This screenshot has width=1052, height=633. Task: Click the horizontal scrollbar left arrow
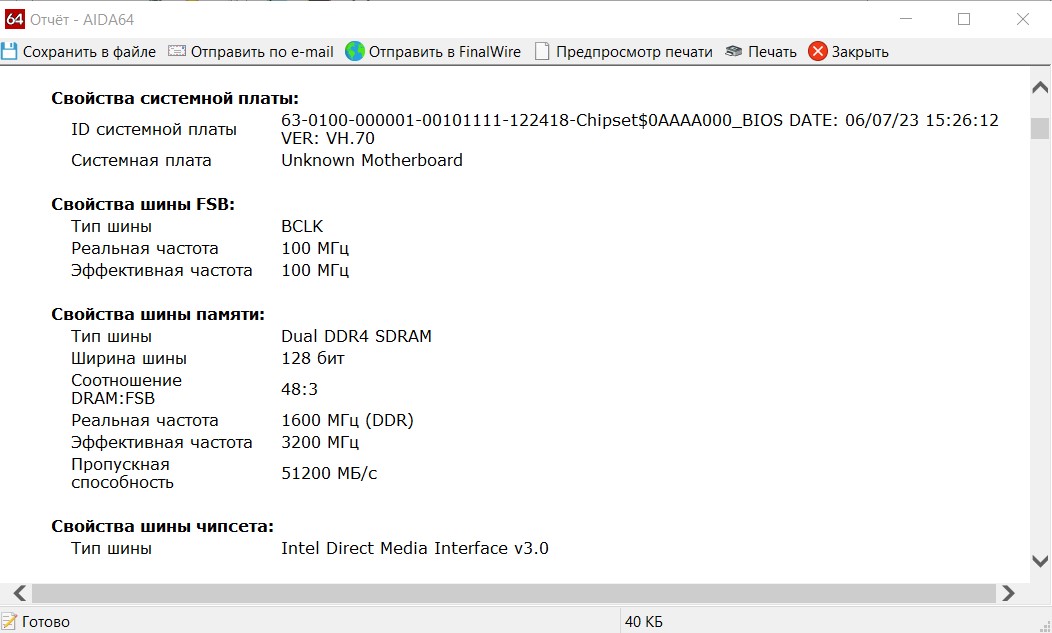(19, 593)
